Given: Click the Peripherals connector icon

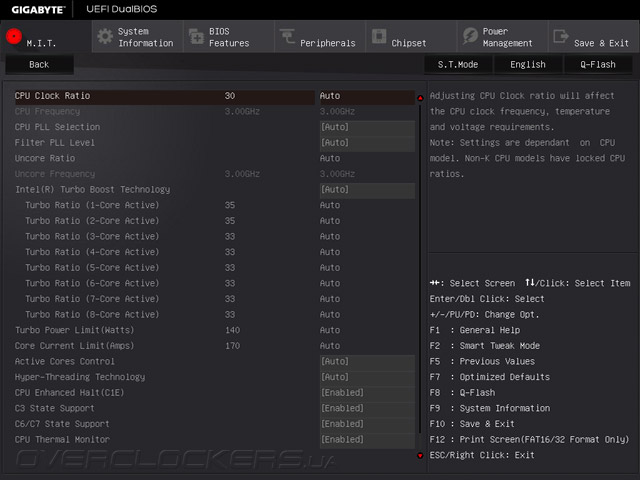Looking at the screenshot, I should tap(287, 36).
